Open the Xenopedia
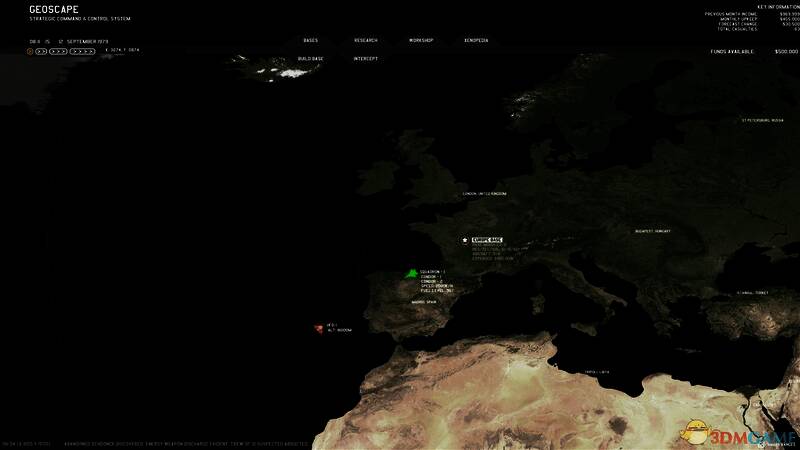800x450 pixels. pos(476,40)
